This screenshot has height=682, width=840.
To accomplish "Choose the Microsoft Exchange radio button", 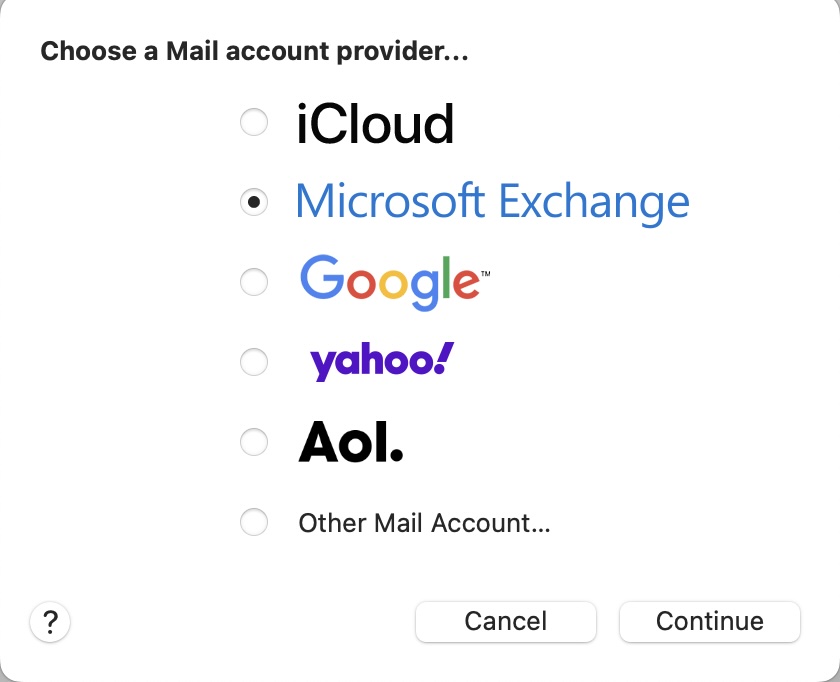I will click(254, 202).
